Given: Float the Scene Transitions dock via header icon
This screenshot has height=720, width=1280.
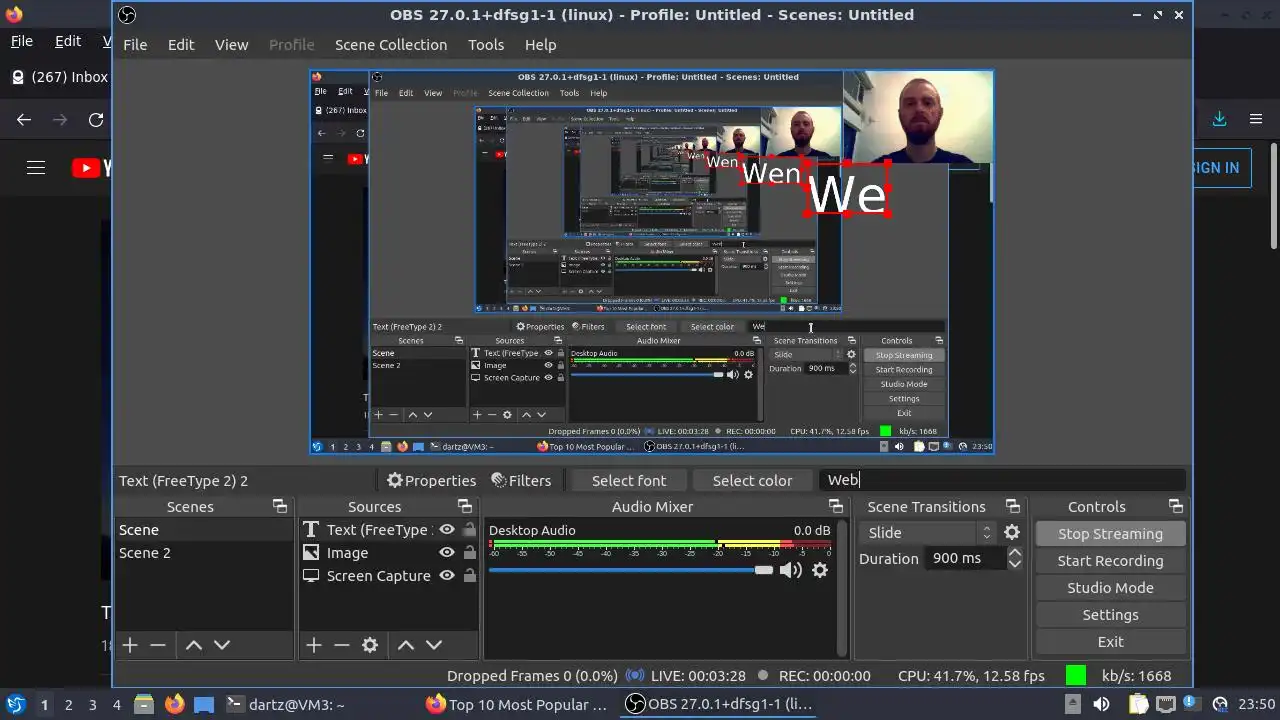Looking at the screenshot, I should pyautogui.click(x=1013, y=507).
